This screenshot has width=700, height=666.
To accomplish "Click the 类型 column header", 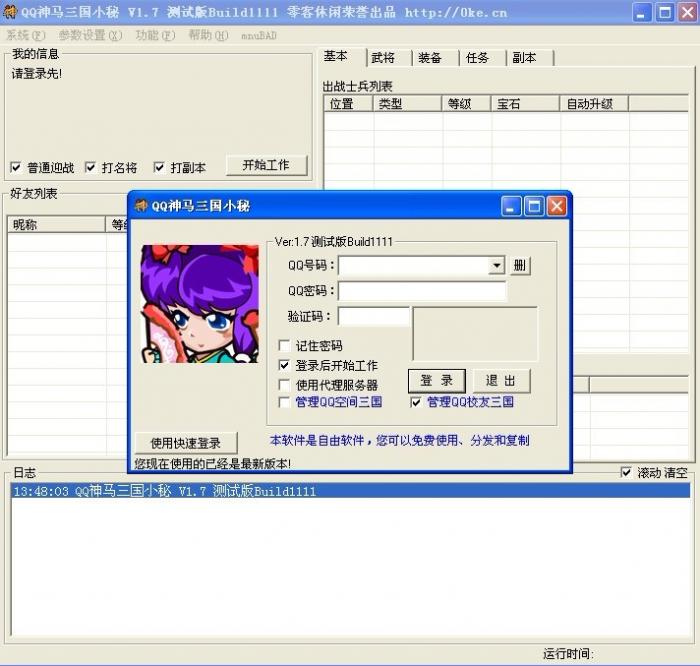I will click(407, 104).
